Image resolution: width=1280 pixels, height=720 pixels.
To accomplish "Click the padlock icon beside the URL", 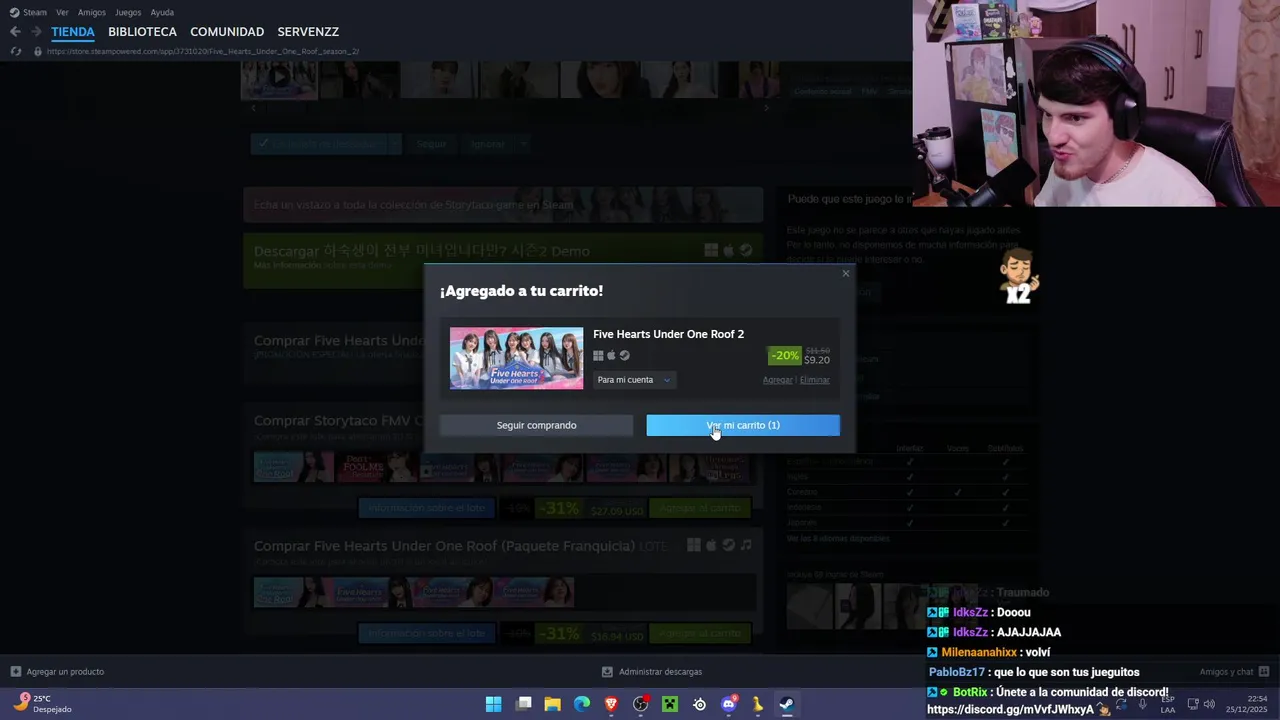I will [38, 51].
